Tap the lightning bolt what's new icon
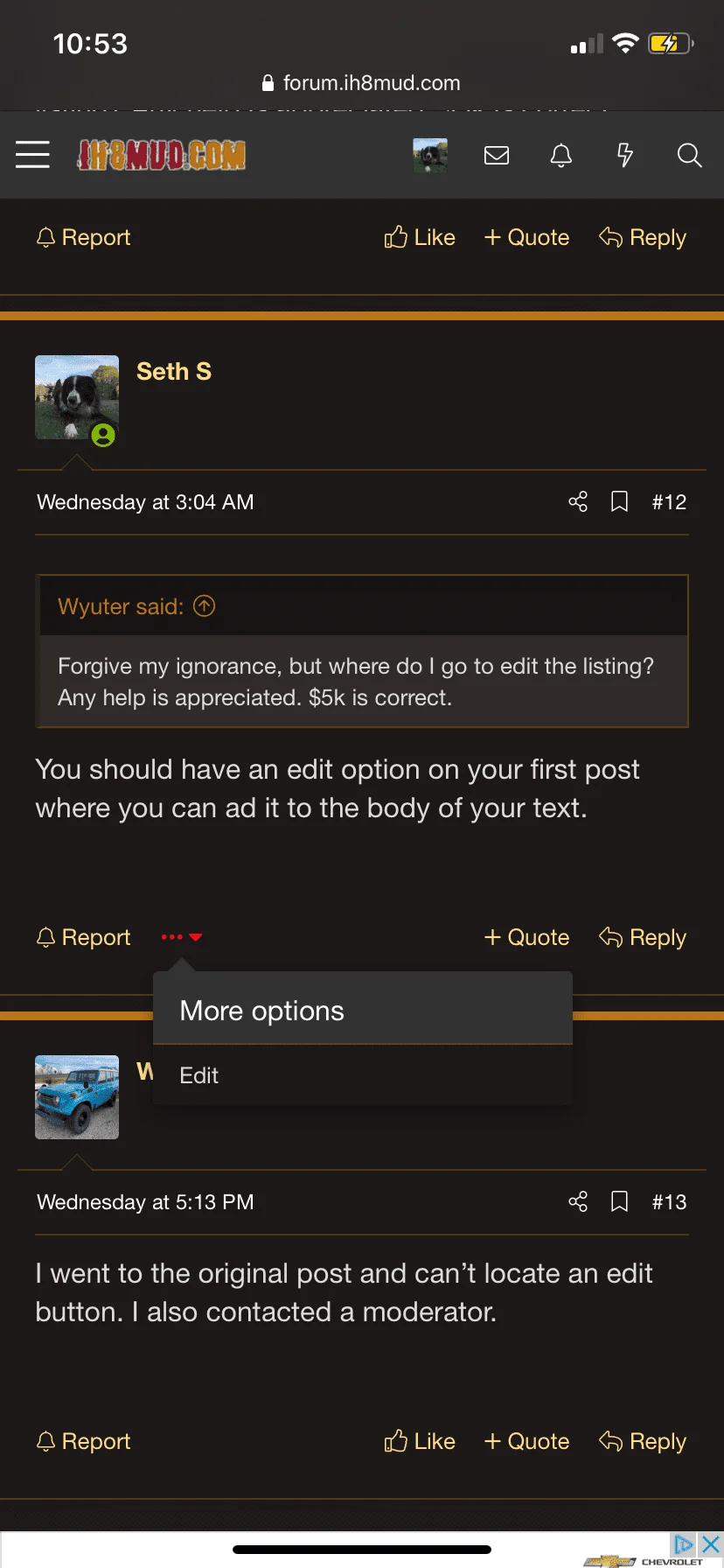 pyautogui.click(x=624, y=155)
